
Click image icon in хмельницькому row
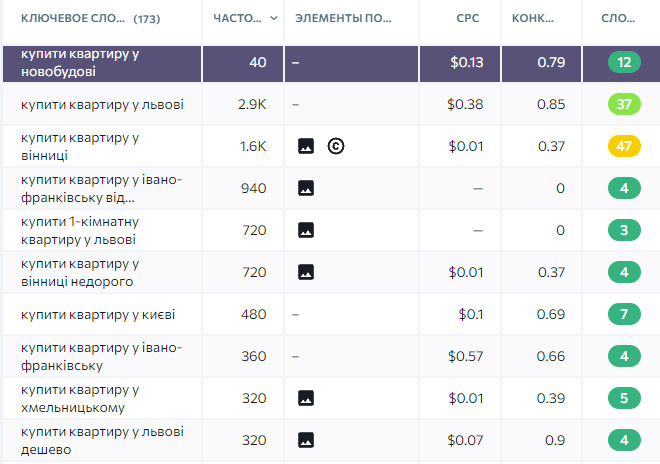click(306, 398)
